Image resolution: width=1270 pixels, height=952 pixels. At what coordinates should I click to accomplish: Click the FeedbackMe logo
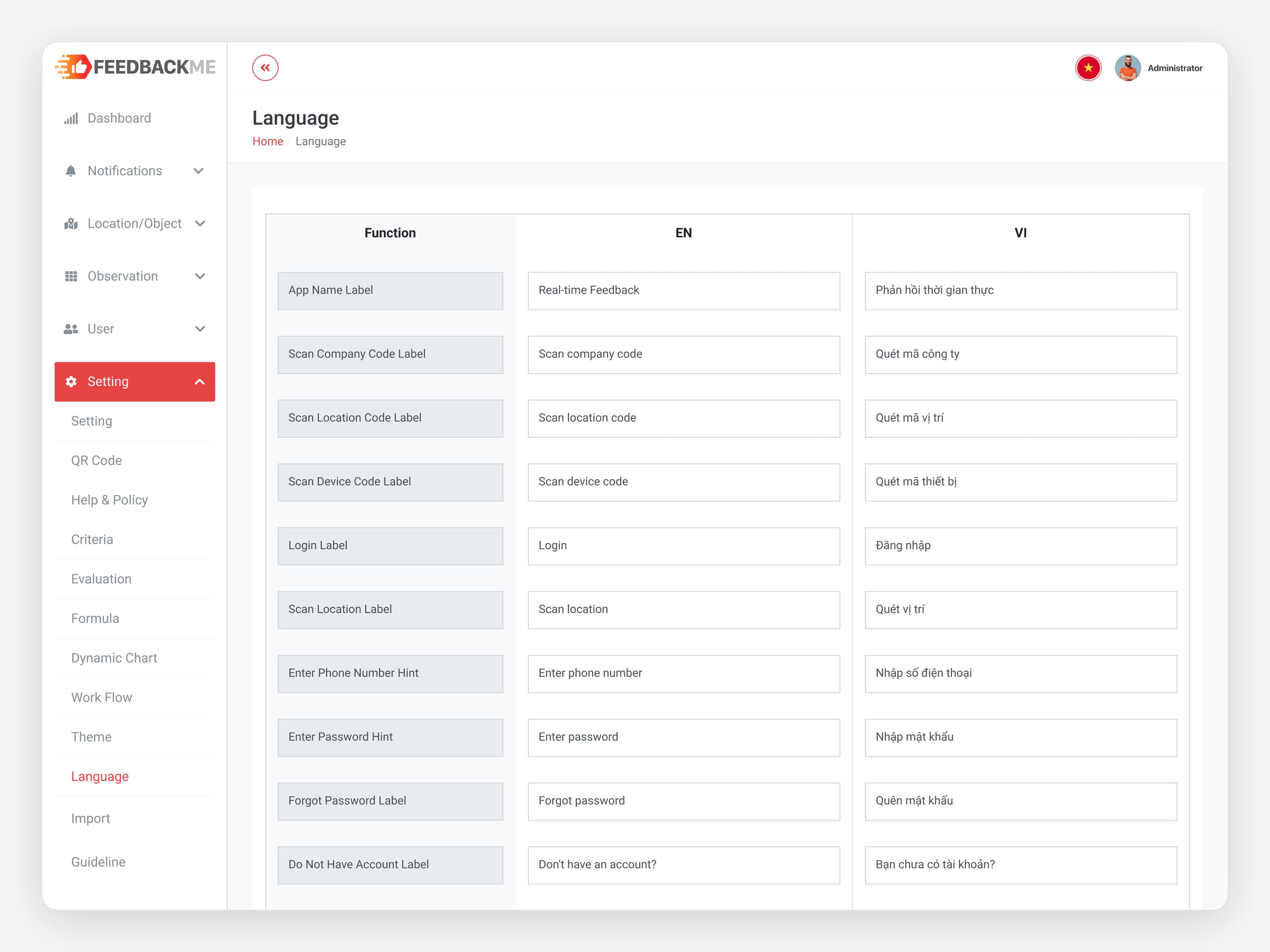(x=135, y=67)
